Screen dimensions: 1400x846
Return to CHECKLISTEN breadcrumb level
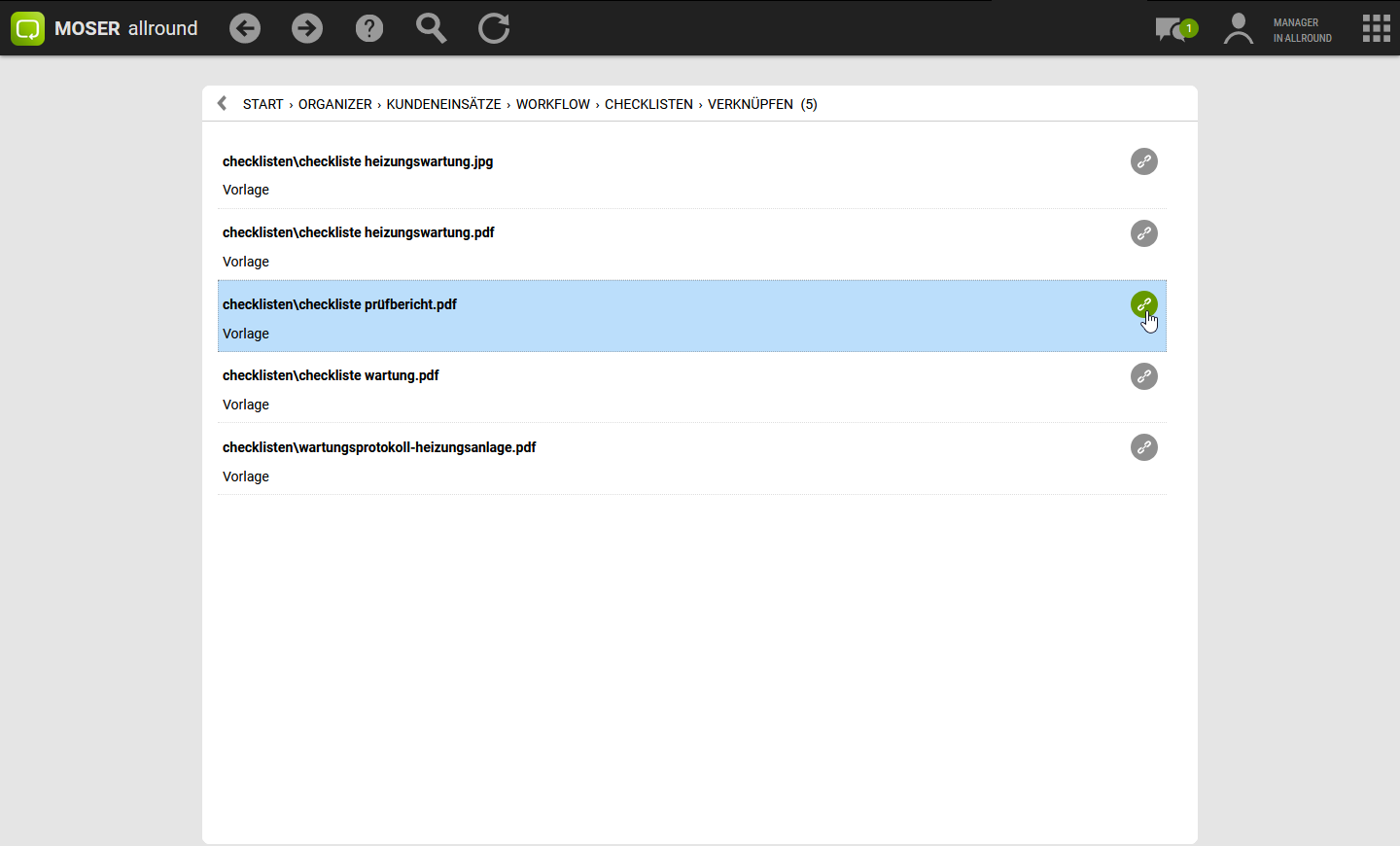(x=648, y=104)
